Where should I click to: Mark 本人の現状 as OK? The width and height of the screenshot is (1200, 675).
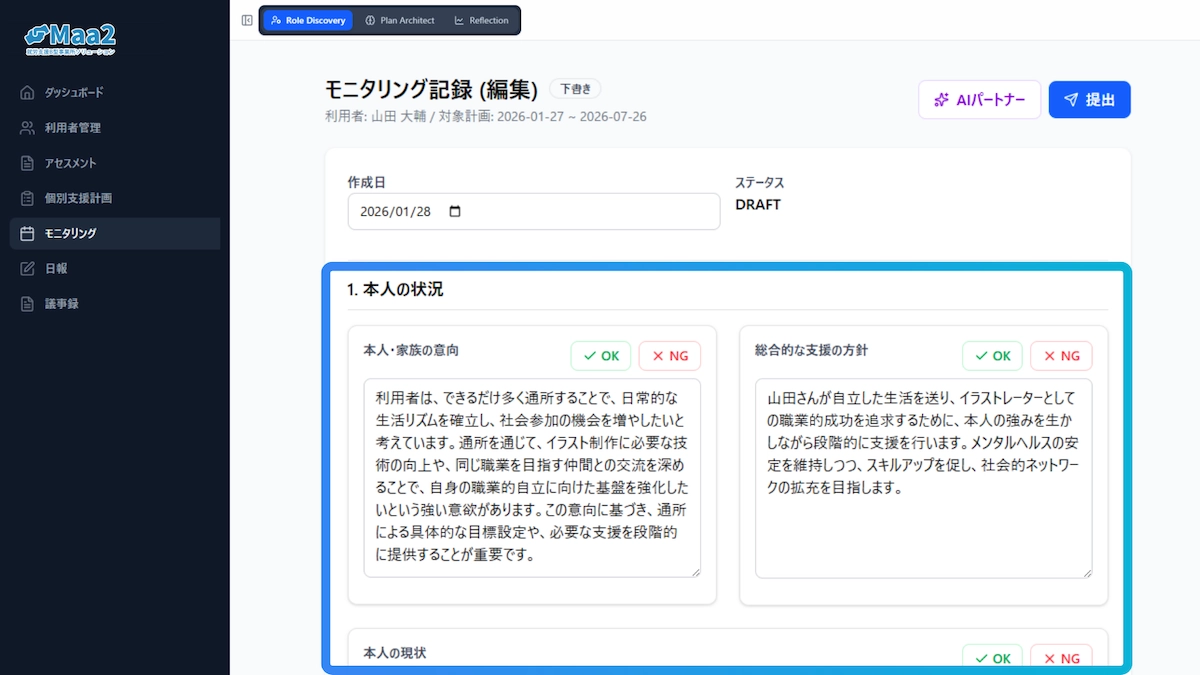pyautogui.click(x=992, y=657)
